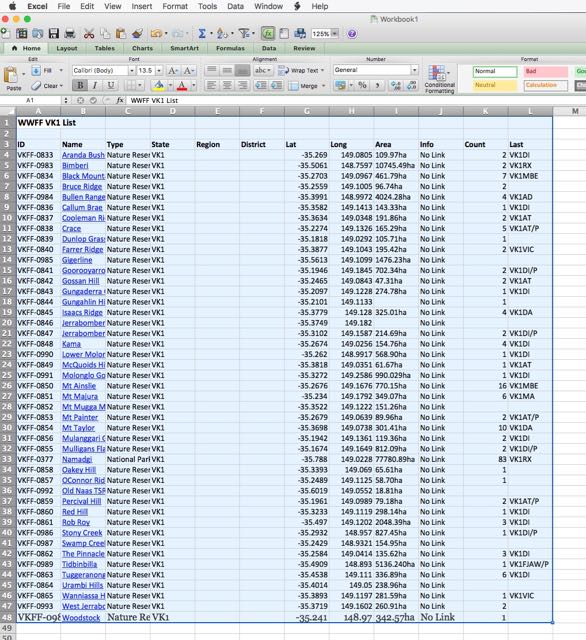The image size is (586, 640).
Task: Click the Paste clipboard icon in top toolbar
Action: [120, 33]
